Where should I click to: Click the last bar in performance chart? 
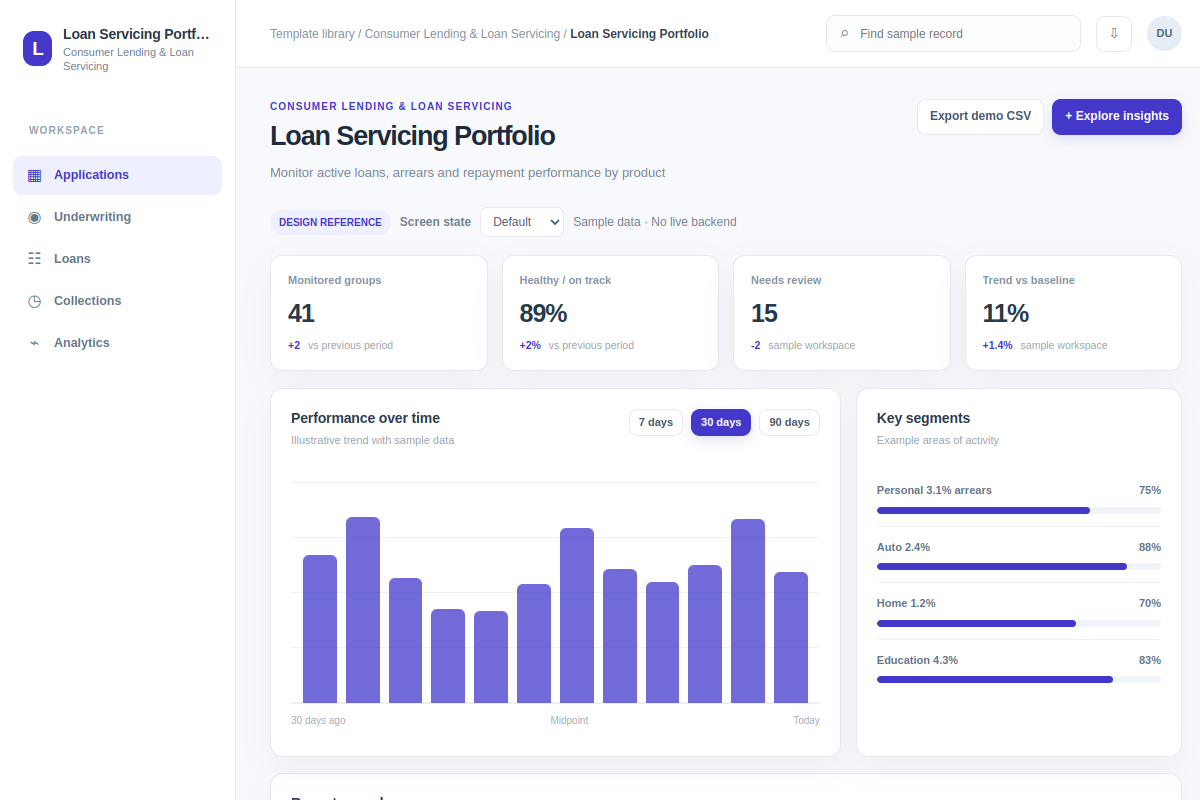(791, 638)
